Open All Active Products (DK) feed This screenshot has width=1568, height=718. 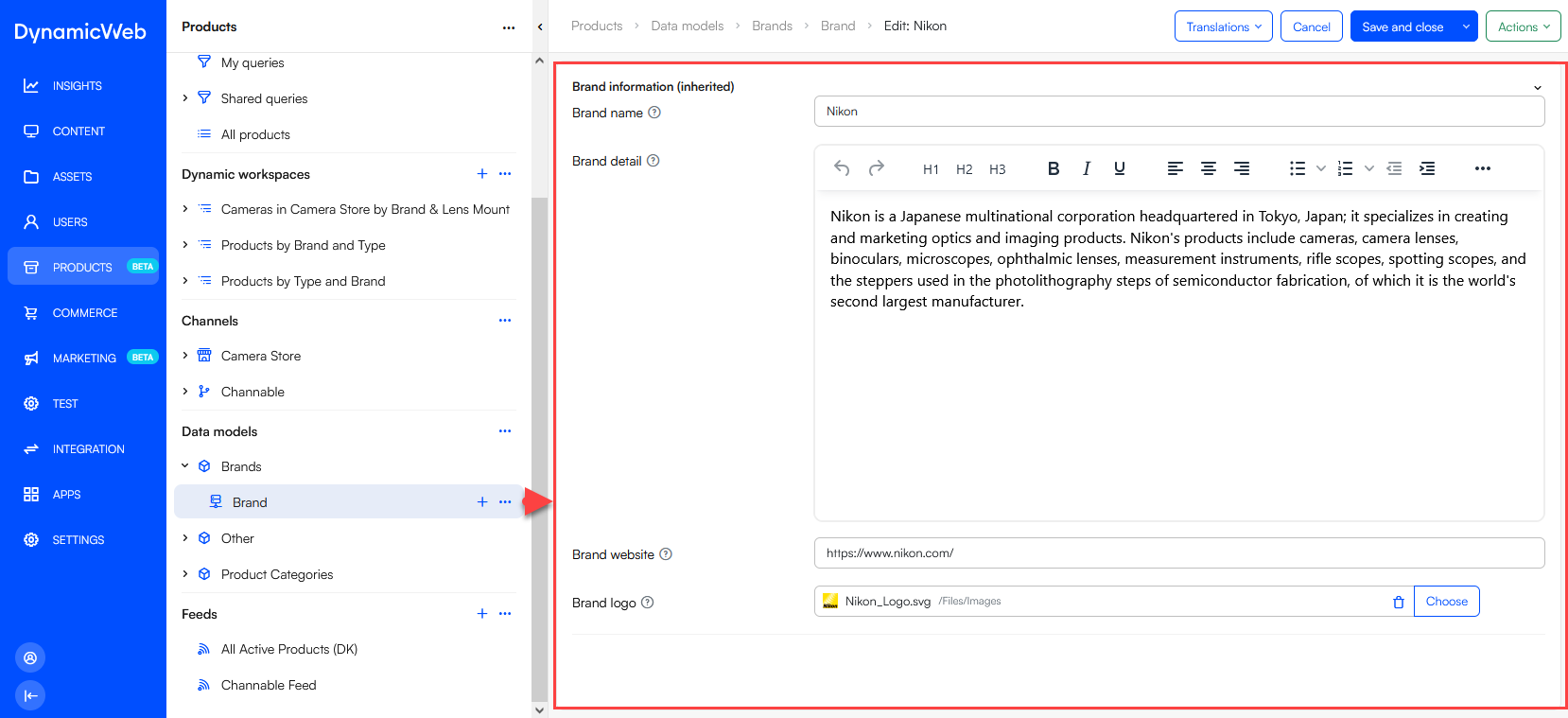pyautogui.click(x=289, y=649)
